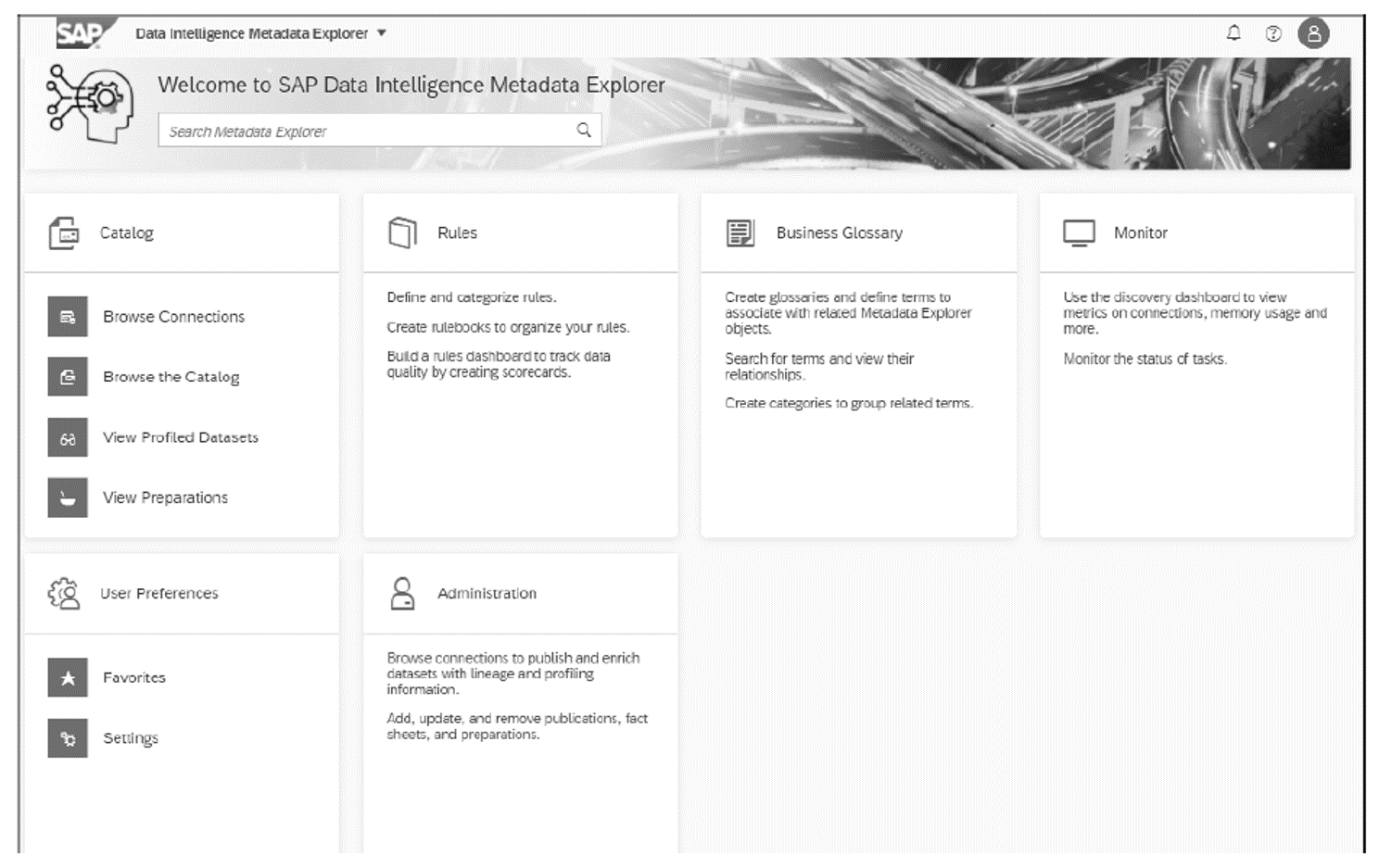Click 'Build a rules dashboard' scorecards text

pyautogui.click(x=499, y=364)
